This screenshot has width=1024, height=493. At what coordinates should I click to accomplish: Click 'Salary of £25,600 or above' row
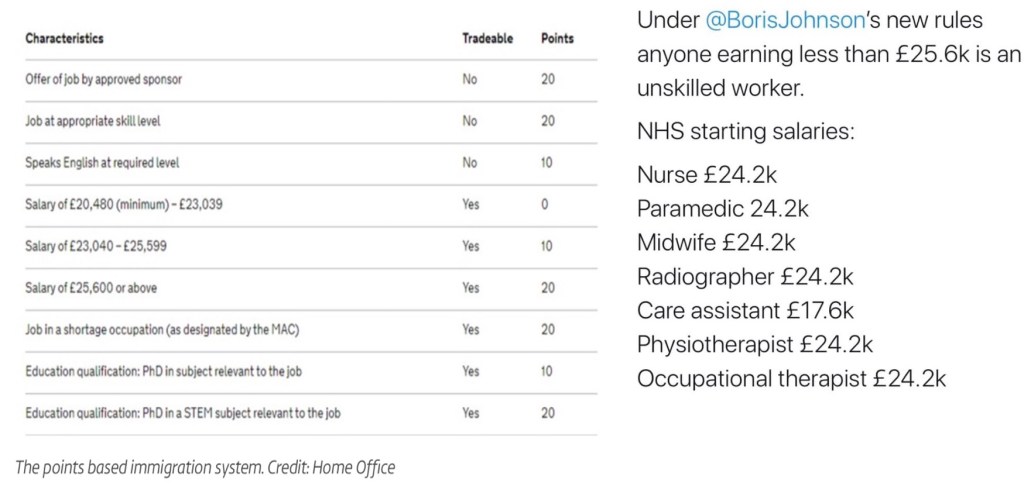pos(91,287)
